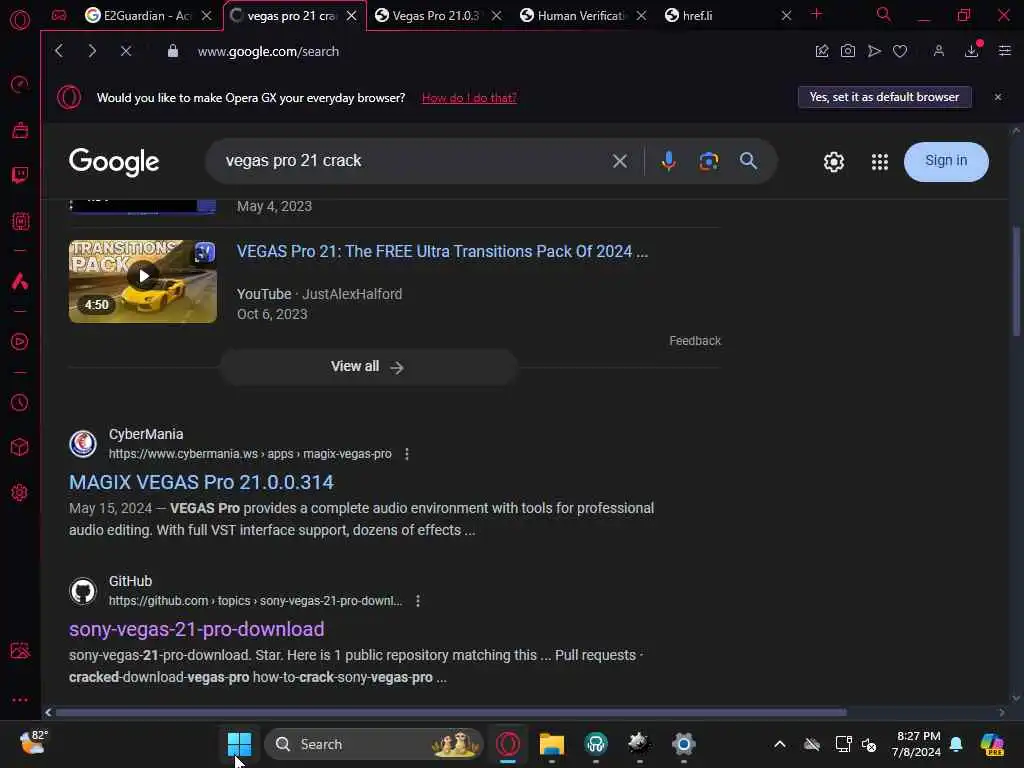Open GX Control speedometer icon
The height and width of the screenshot is (768, 1024).
(x=20, y=84)
